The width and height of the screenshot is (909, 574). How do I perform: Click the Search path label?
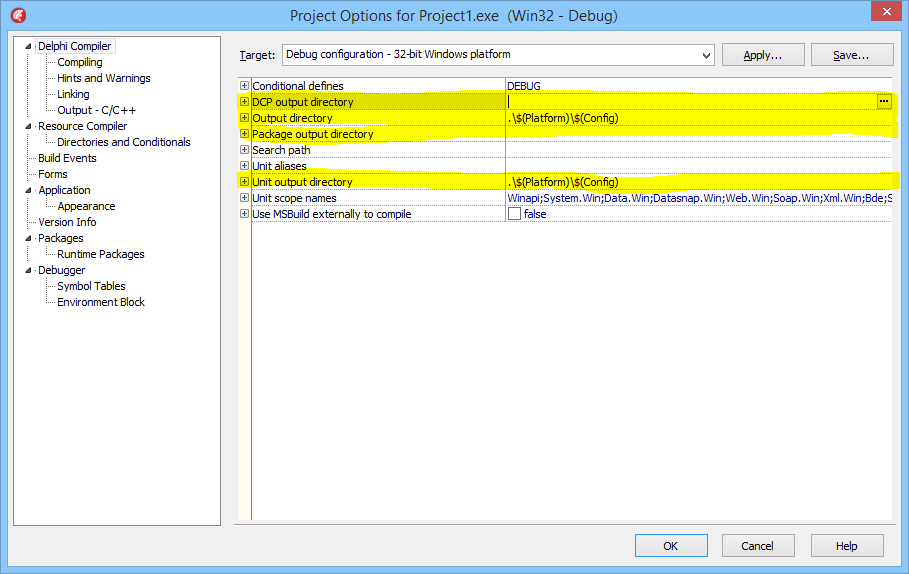point(281,150)
